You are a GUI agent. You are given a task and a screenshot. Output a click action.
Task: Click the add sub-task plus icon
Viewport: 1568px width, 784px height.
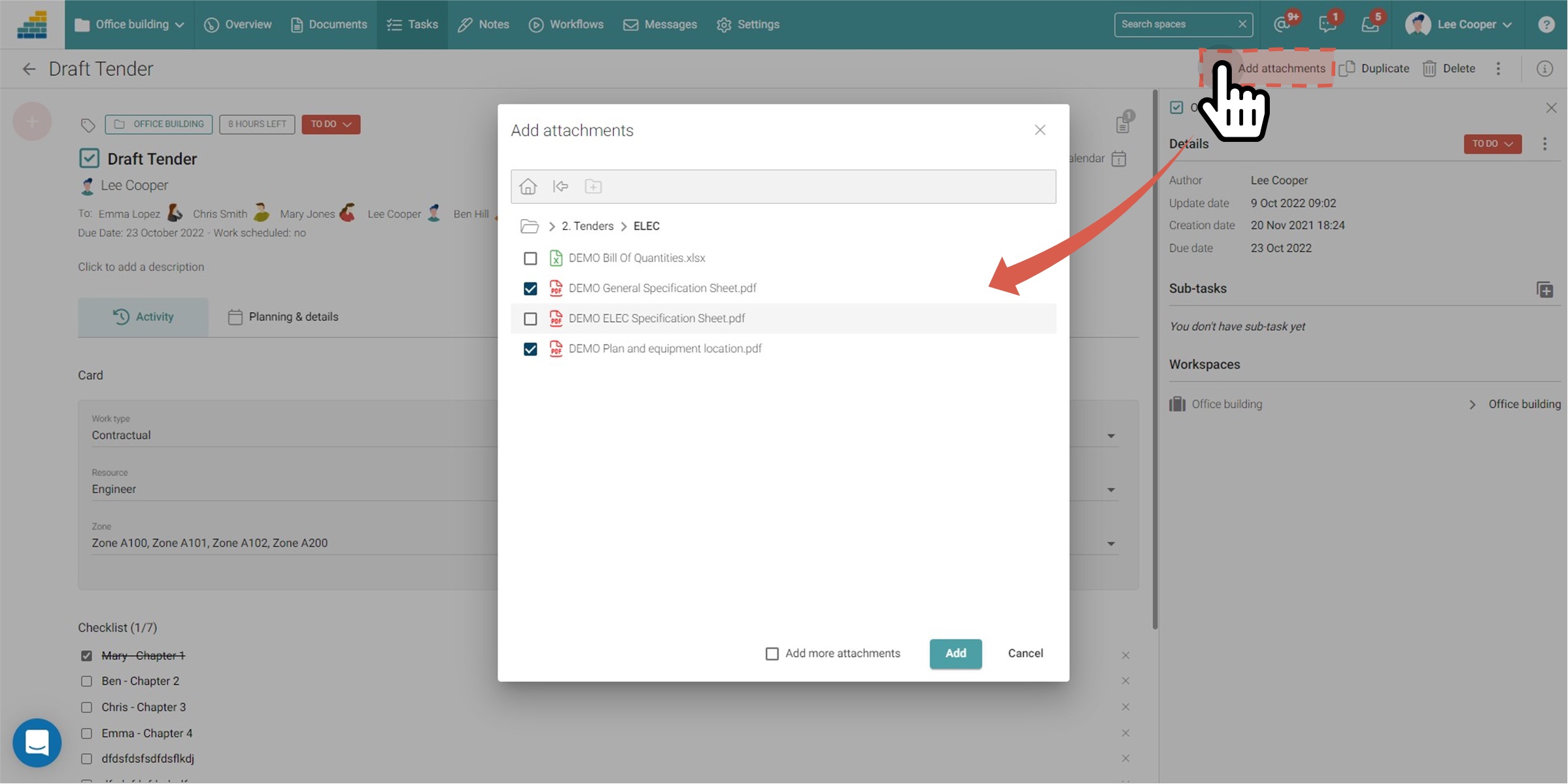pyautogui.click(x=1544, y=289)
